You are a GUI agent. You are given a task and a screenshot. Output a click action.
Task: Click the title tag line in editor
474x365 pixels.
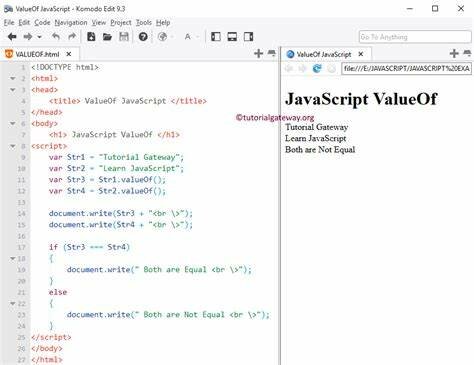pos(128,101)
